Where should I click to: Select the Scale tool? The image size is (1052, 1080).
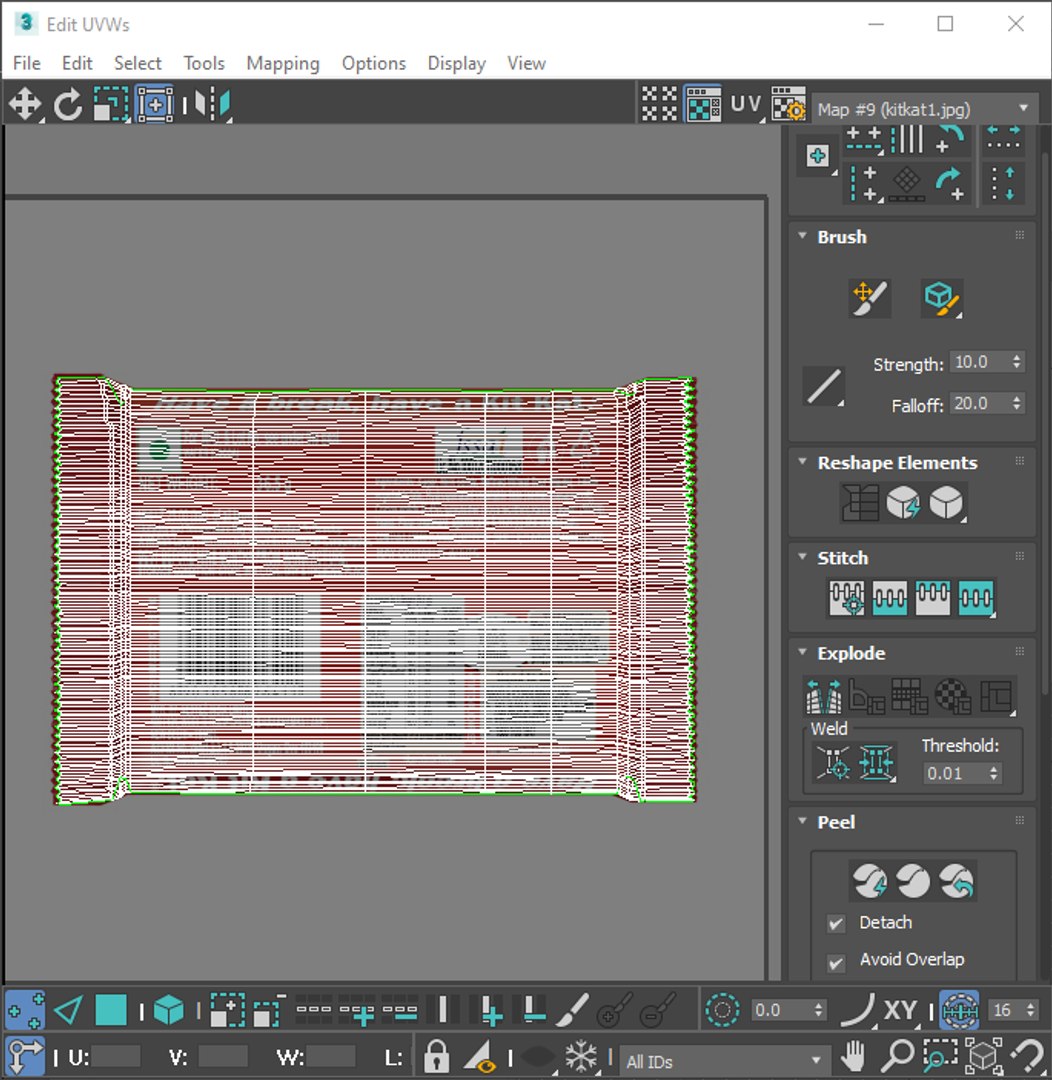(111, 105)
